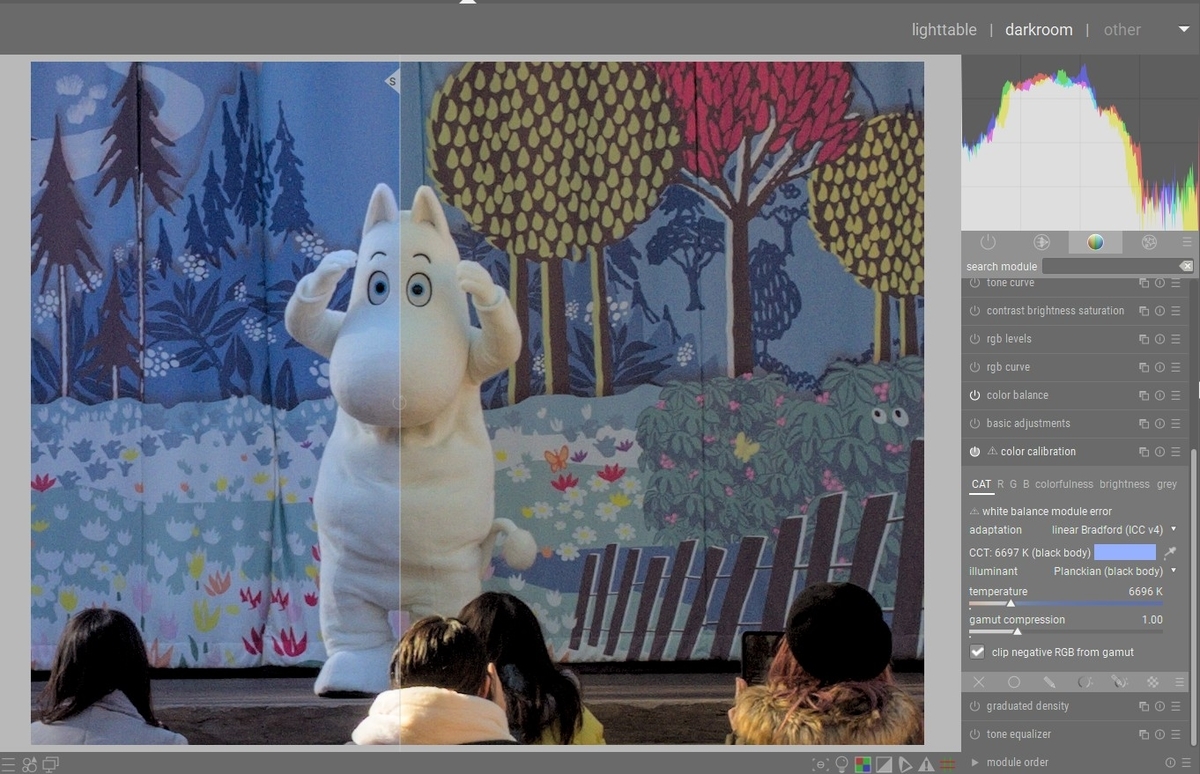Viewport: 1200px width, 774px height.
Task: Enable the rgb curve module
Action: 975,367
